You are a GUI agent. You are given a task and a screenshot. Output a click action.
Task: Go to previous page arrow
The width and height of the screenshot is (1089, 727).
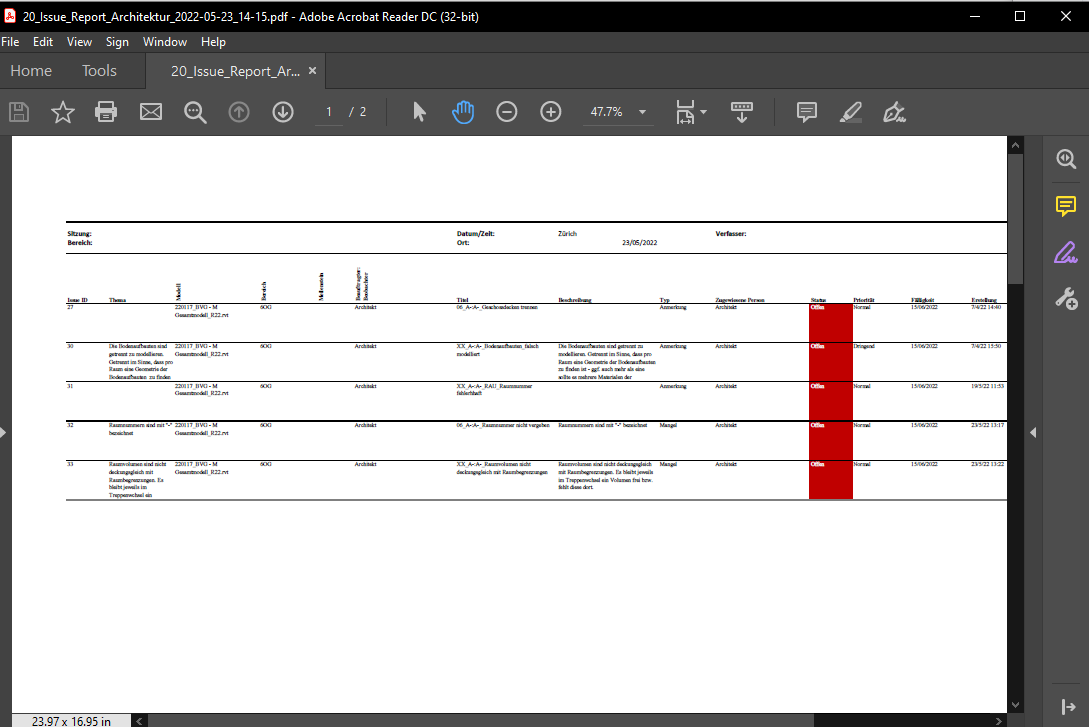[x=239, y=112]
